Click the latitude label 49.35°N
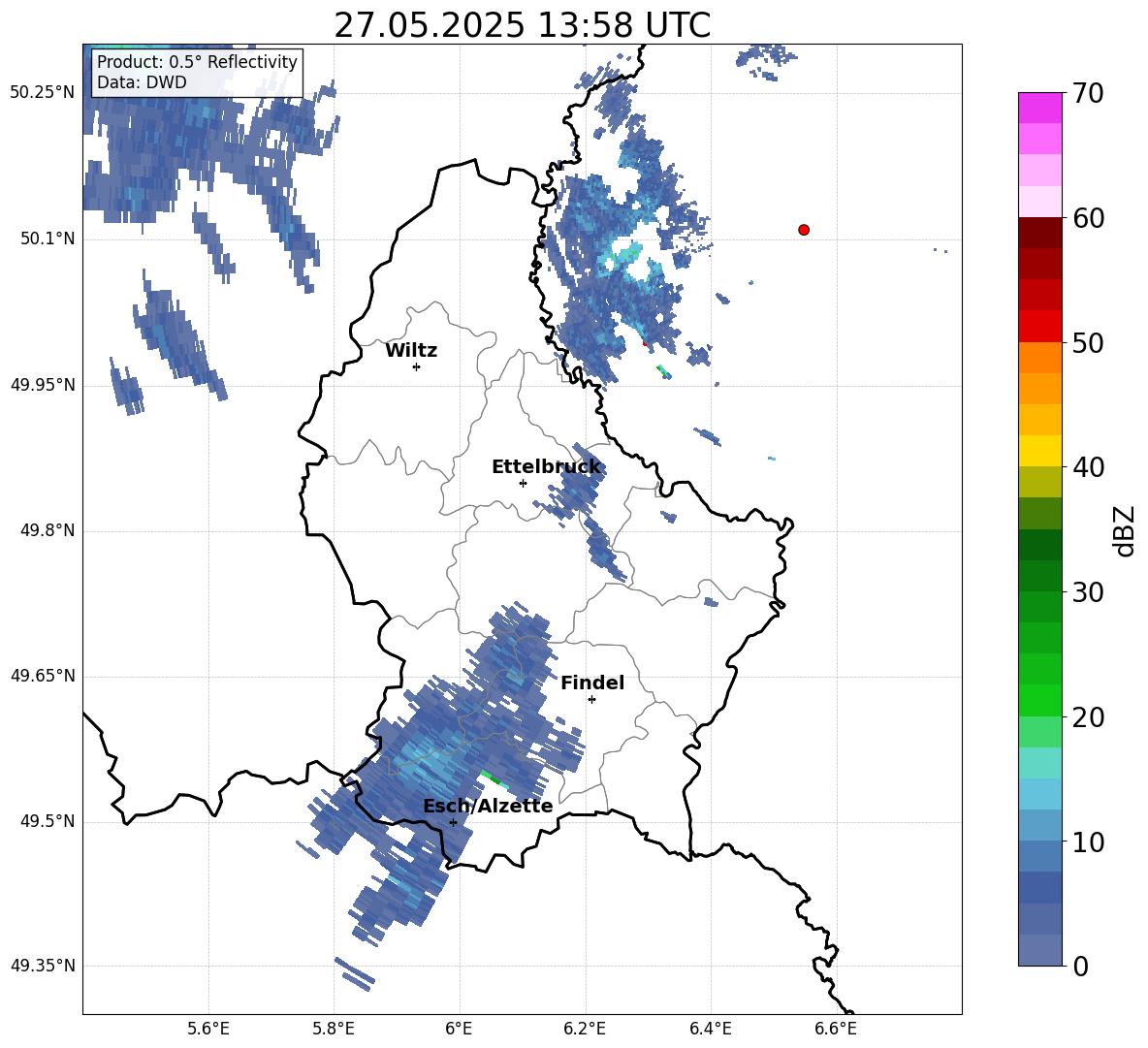This screenshot has height=1048, width=1148. pos(43,966)
